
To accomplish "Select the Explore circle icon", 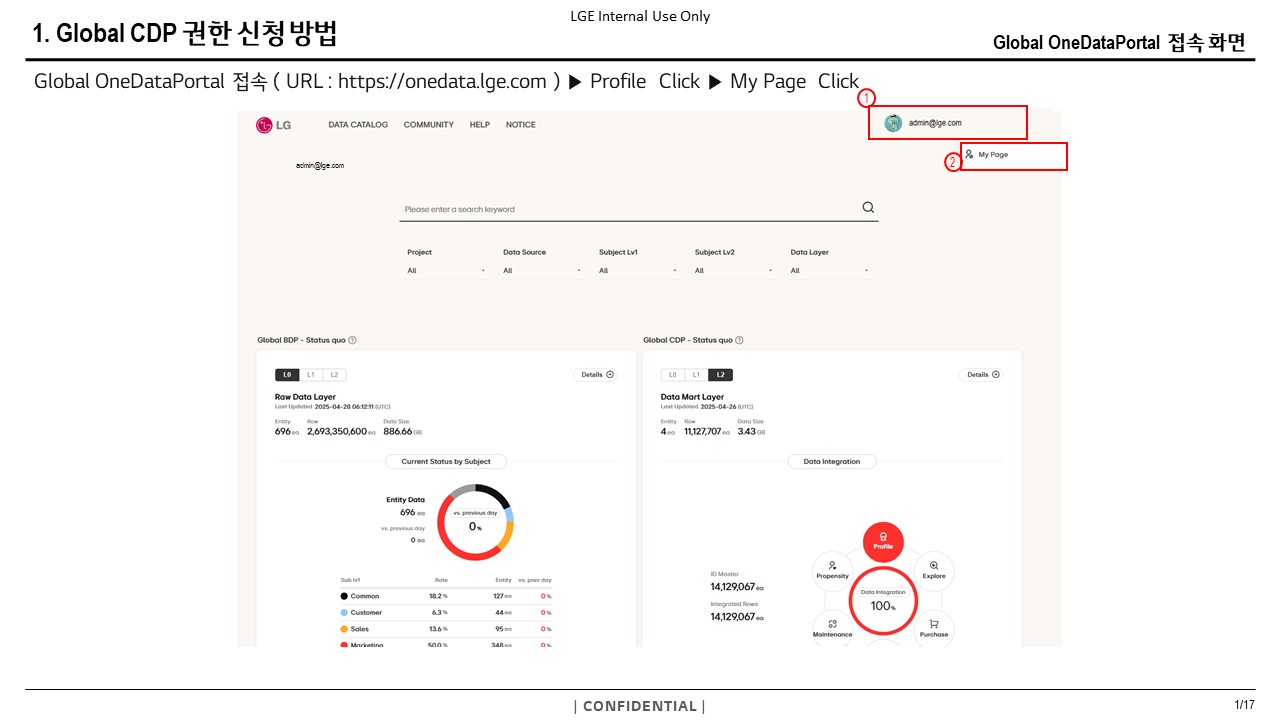I will [x=934, y=570].
